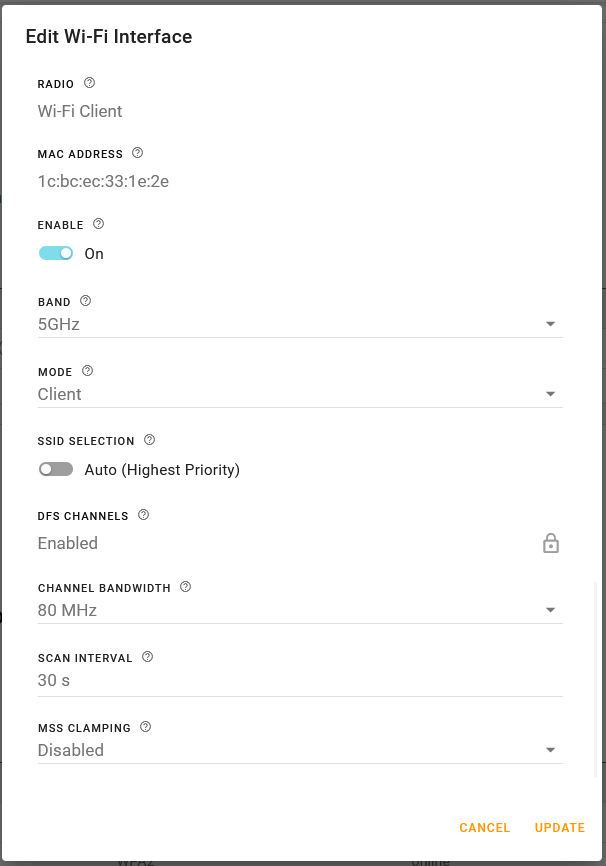
Task: Expand the Mode dropdown set to Client
Action: (x=299, y=394)
